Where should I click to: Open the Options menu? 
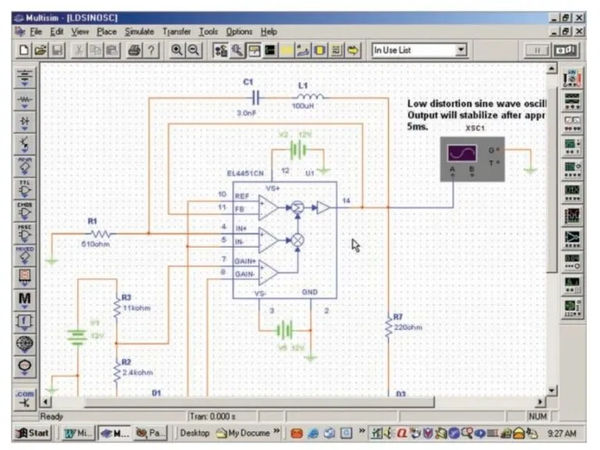pos(239,32)
